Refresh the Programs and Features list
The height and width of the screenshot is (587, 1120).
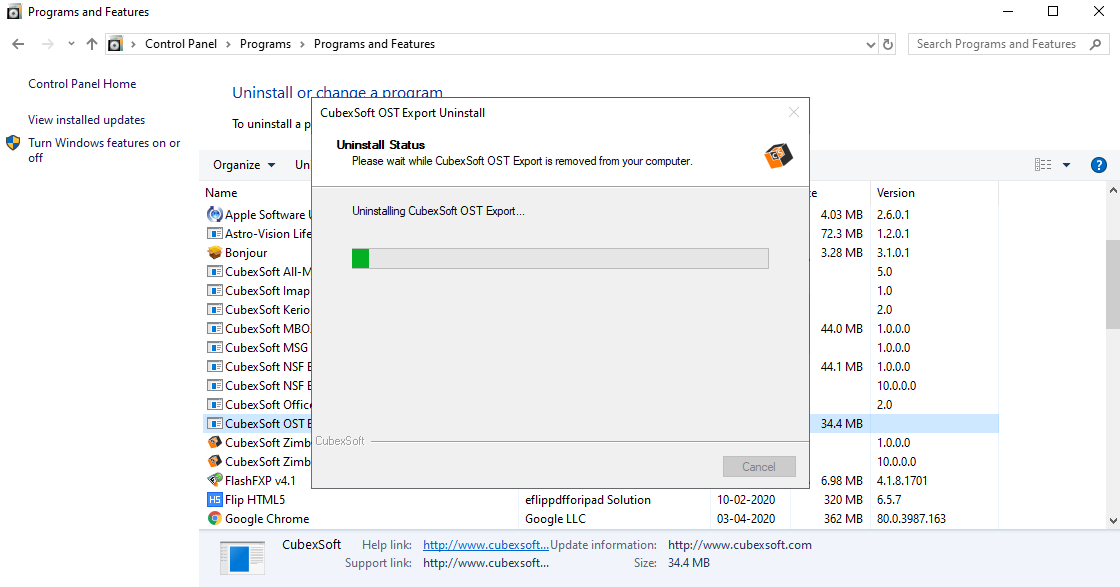click(888, 44)
